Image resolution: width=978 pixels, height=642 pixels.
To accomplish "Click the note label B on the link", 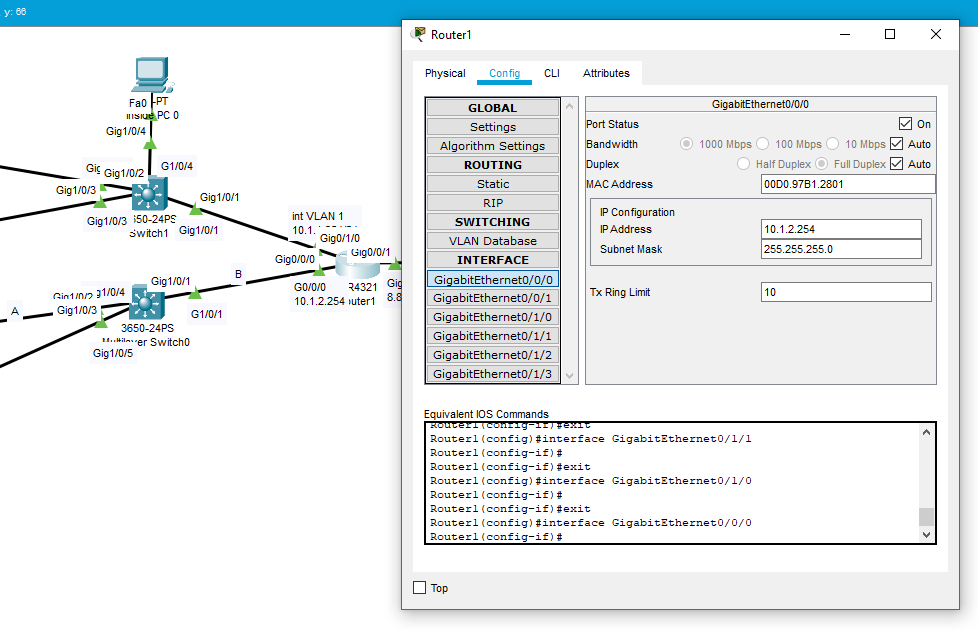I will pos(238,274).
